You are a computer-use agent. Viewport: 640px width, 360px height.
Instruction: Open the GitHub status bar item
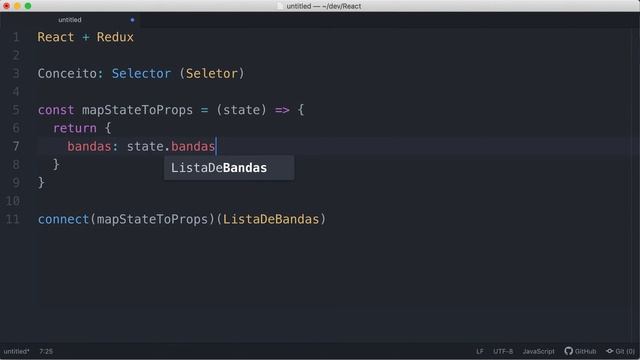pos(580,351)
